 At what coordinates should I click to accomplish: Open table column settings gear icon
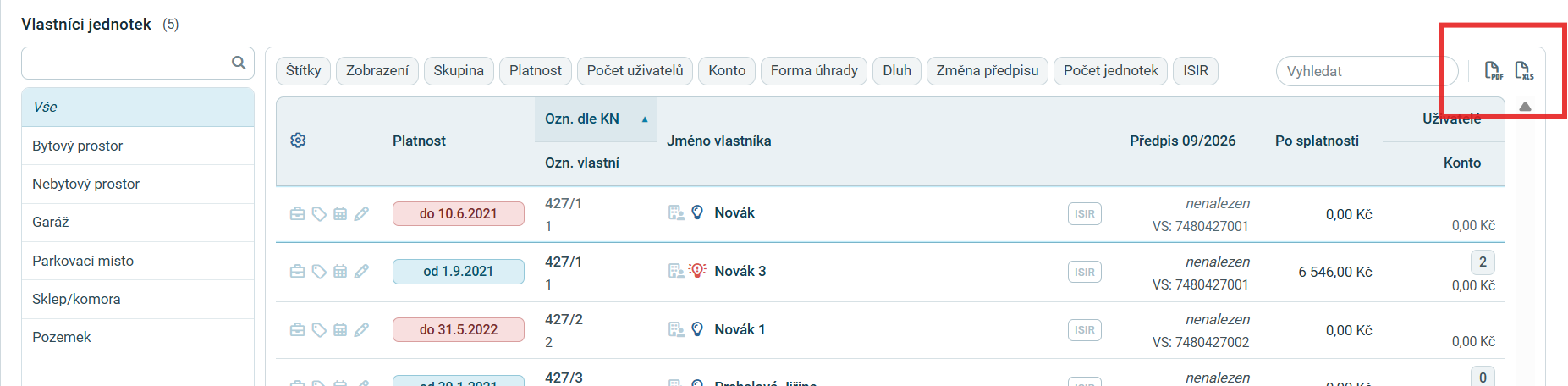298,141
